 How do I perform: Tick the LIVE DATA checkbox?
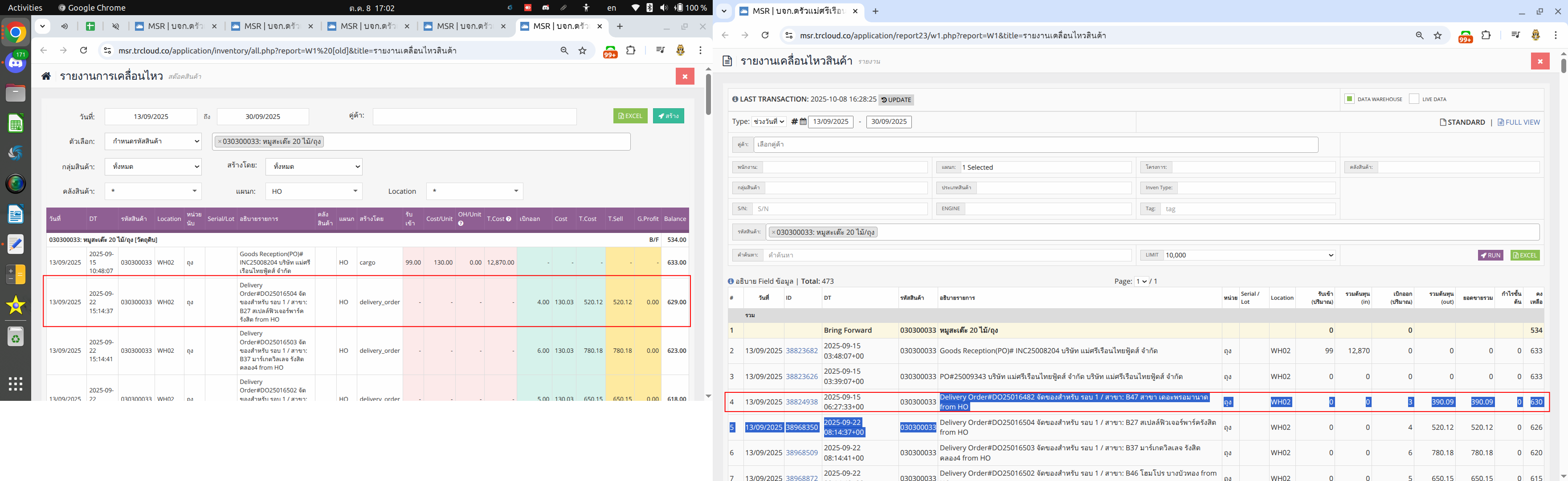tap(1414, 98)
